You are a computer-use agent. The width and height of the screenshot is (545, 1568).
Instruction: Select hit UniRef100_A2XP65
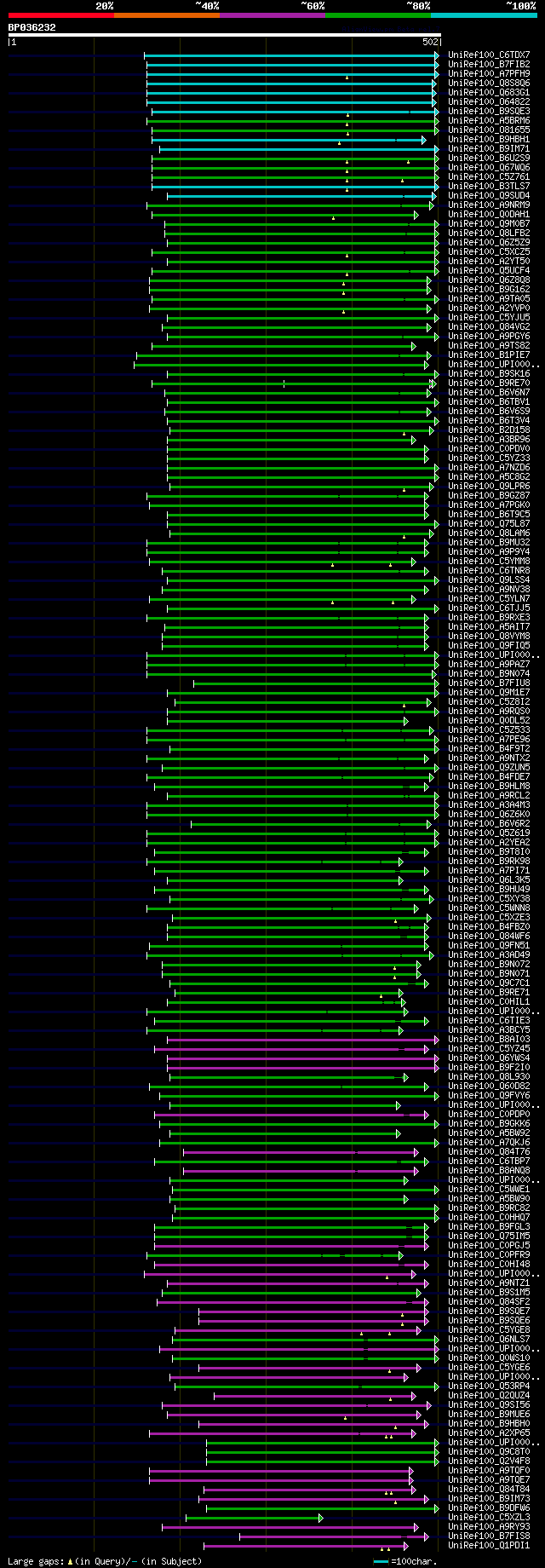click(x=489, y=1433)
